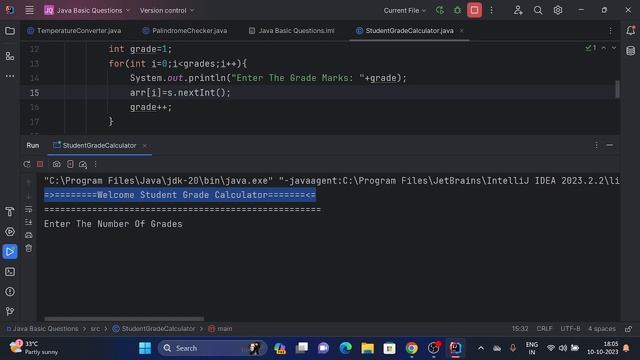640x360 pixels.
Task: Click the red Stop button in top toolbar
Action: (x=474, y=10)
